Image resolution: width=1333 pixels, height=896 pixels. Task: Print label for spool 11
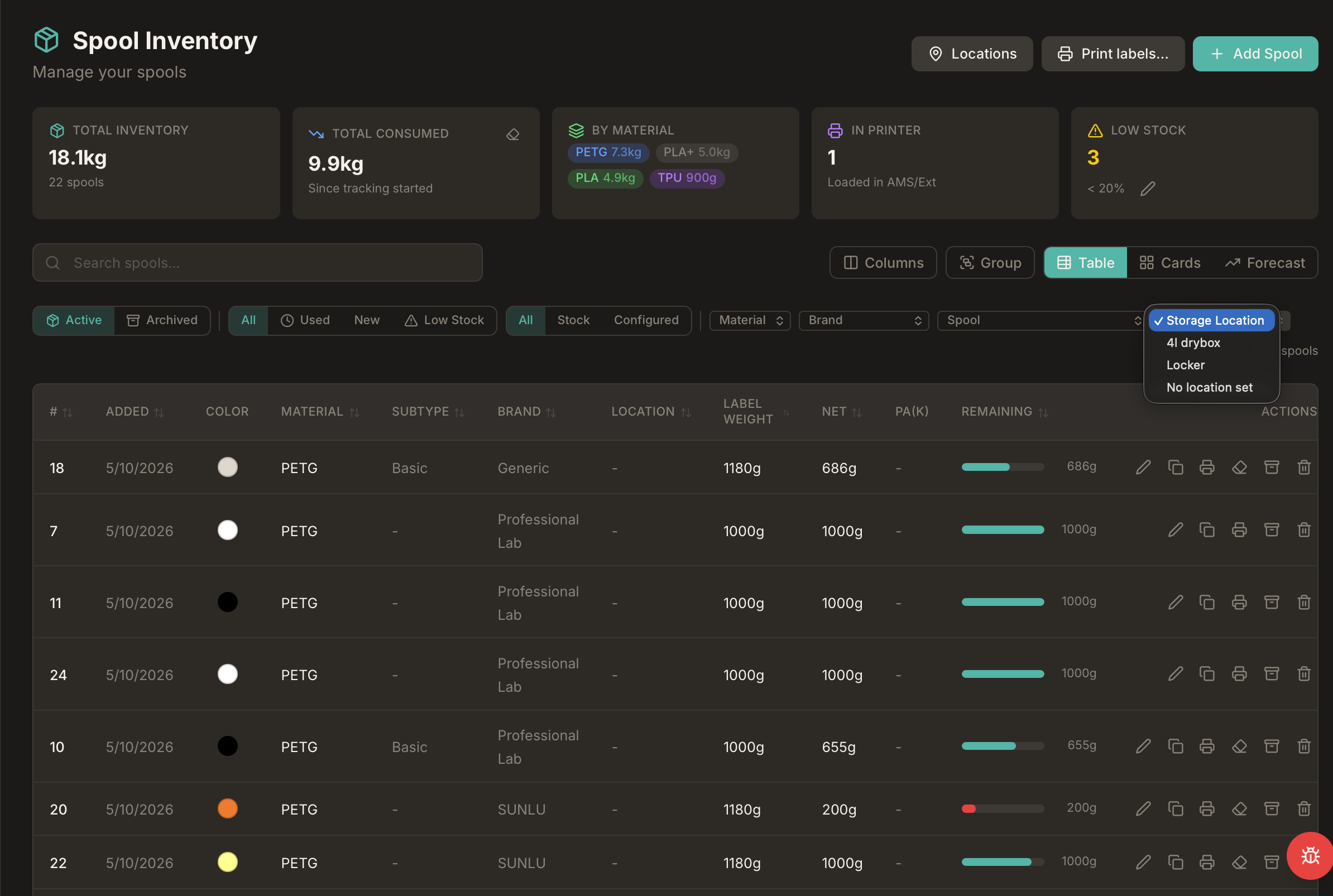1239,602
